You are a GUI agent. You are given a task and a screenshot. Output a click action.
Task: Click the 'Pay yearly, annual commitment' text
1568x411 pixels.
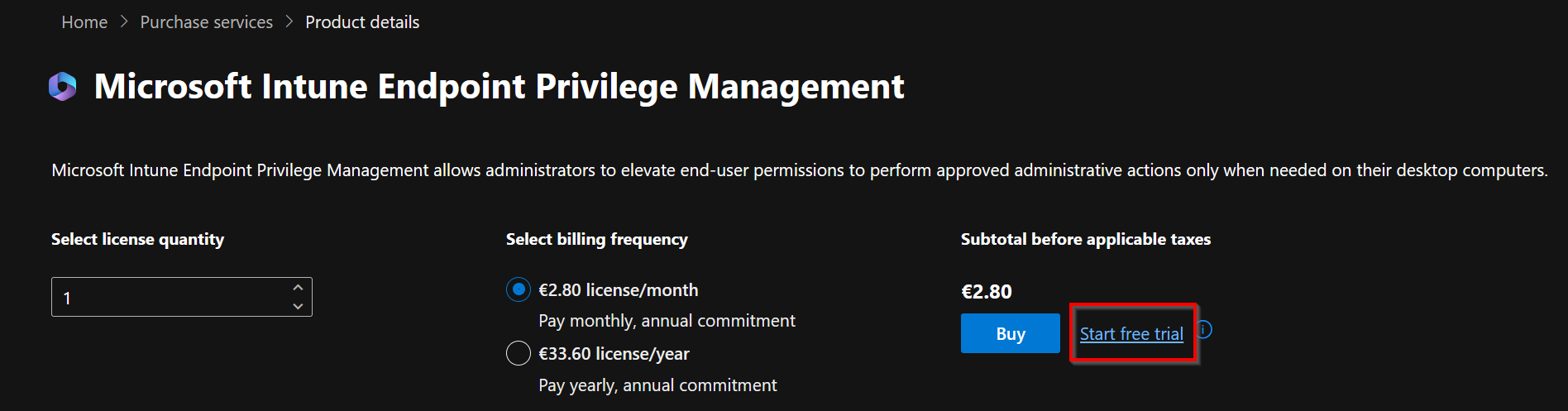click(657, 385)
